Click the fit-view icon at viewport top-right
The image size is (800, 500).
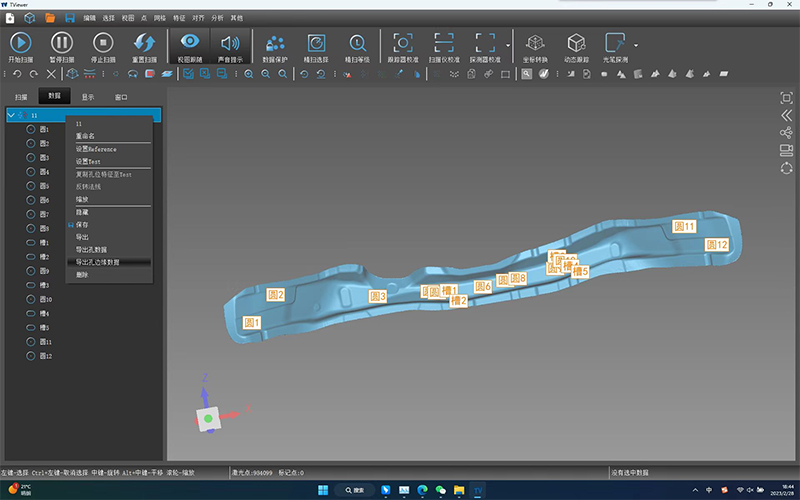786,97
